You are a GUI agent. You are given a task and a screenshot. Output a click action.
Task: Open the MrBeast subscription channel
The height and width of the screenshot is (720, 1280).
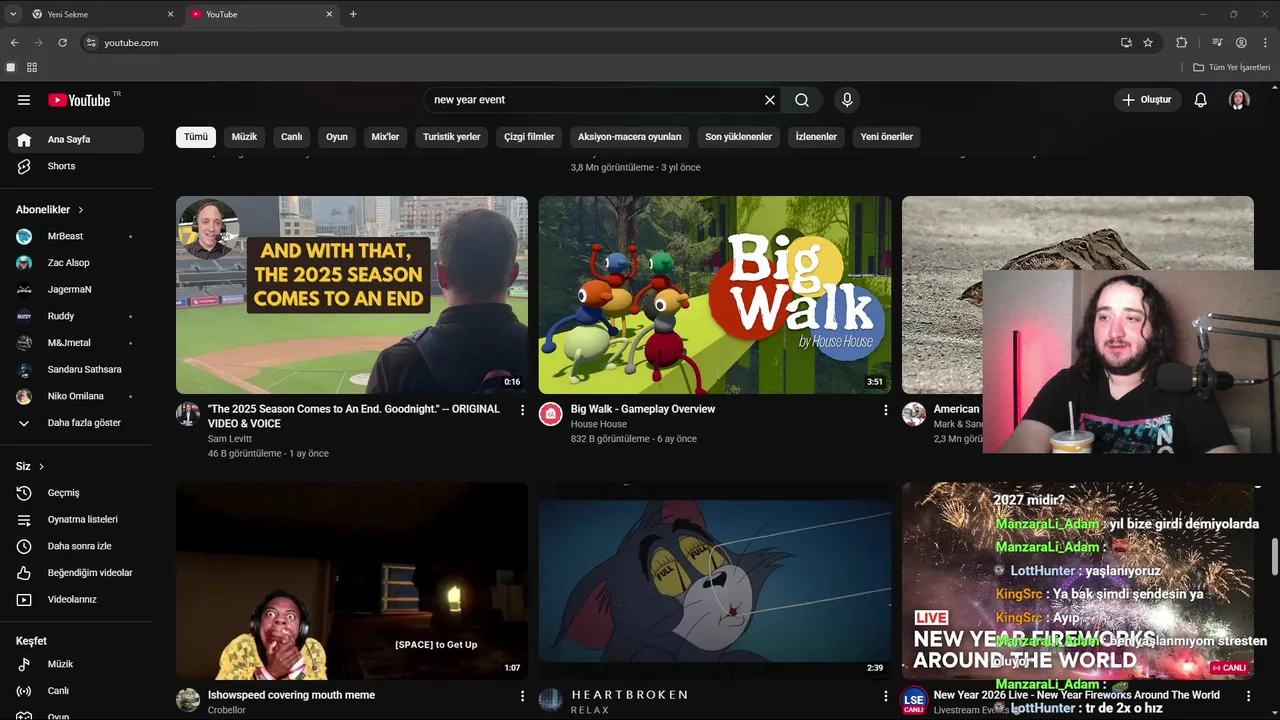tap(76, 236)
